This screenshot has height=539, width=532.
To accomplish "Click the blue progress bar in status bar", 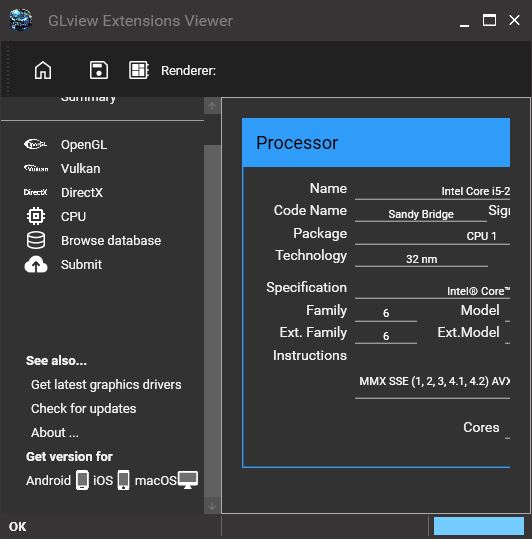I will [479, 526].
